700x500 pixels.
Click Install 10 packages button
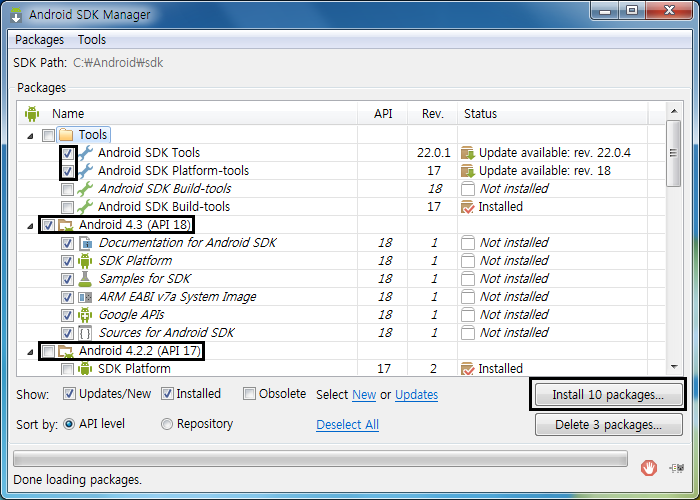point(608,394)
